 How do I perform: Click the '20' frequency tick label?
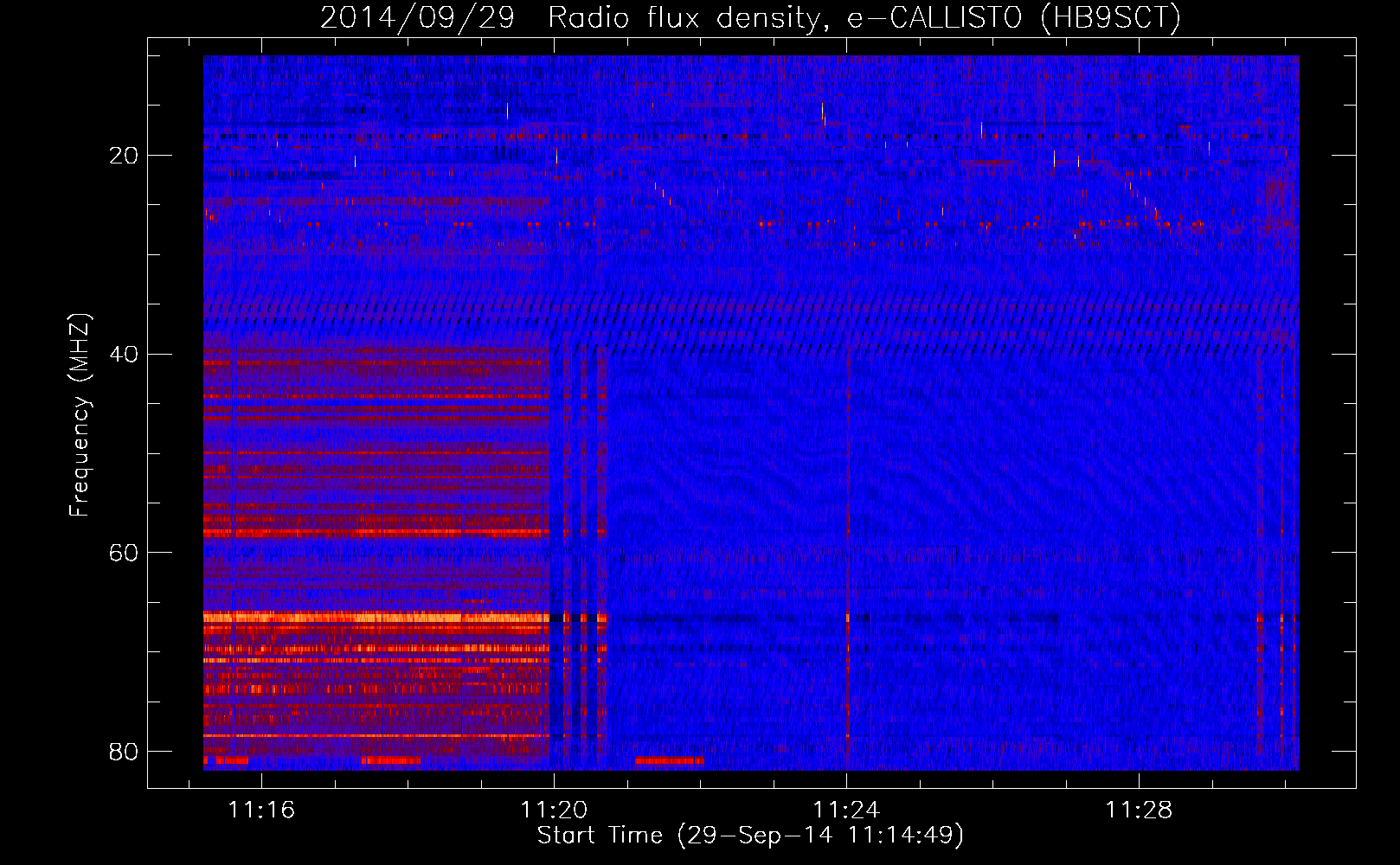point(124,156)
